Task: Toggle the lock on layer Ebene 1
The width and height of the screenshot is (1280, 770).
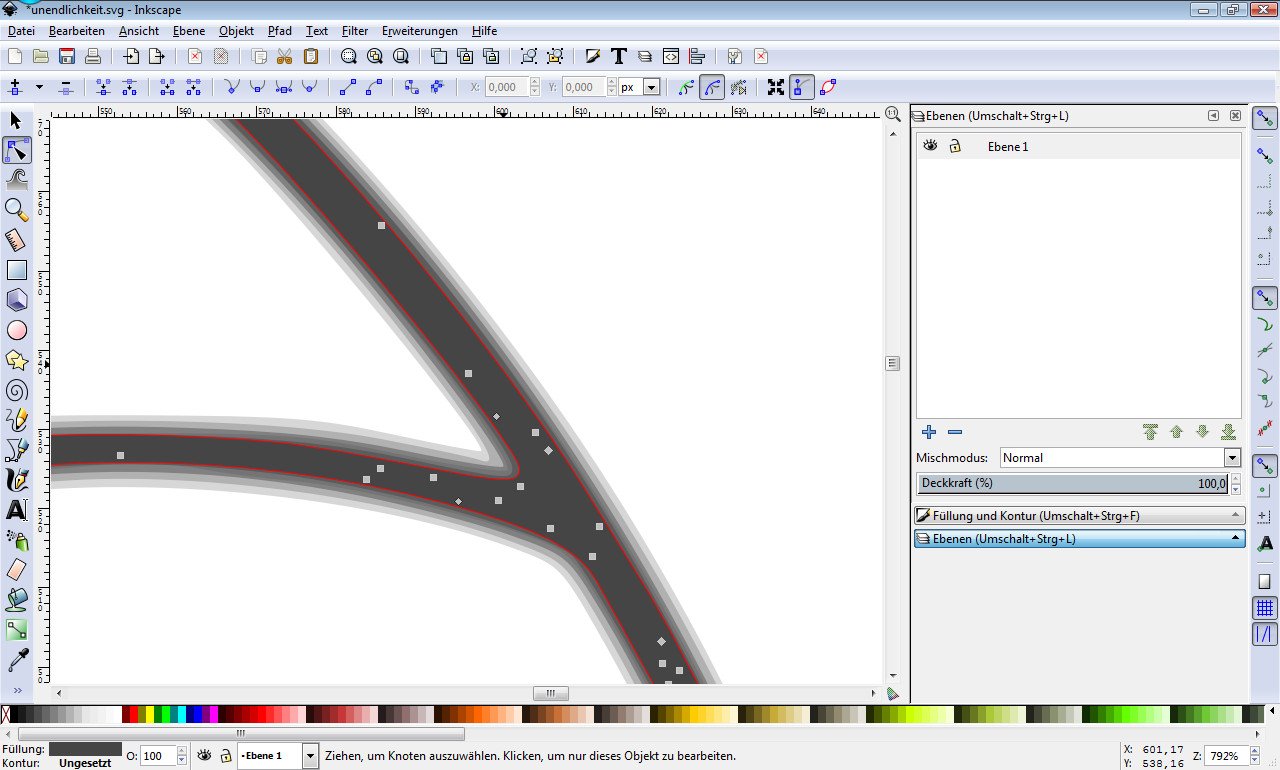Action: point(955,146)
